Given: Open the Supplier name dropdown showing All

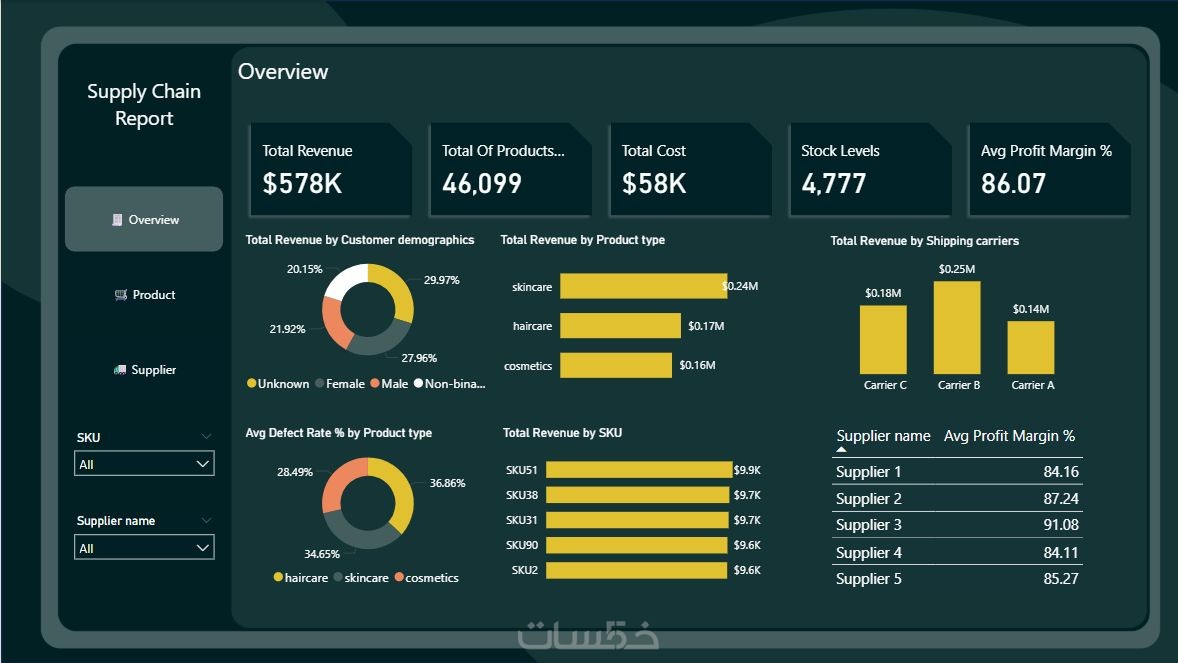Looking at the screenshot, I should coord(144,547).
